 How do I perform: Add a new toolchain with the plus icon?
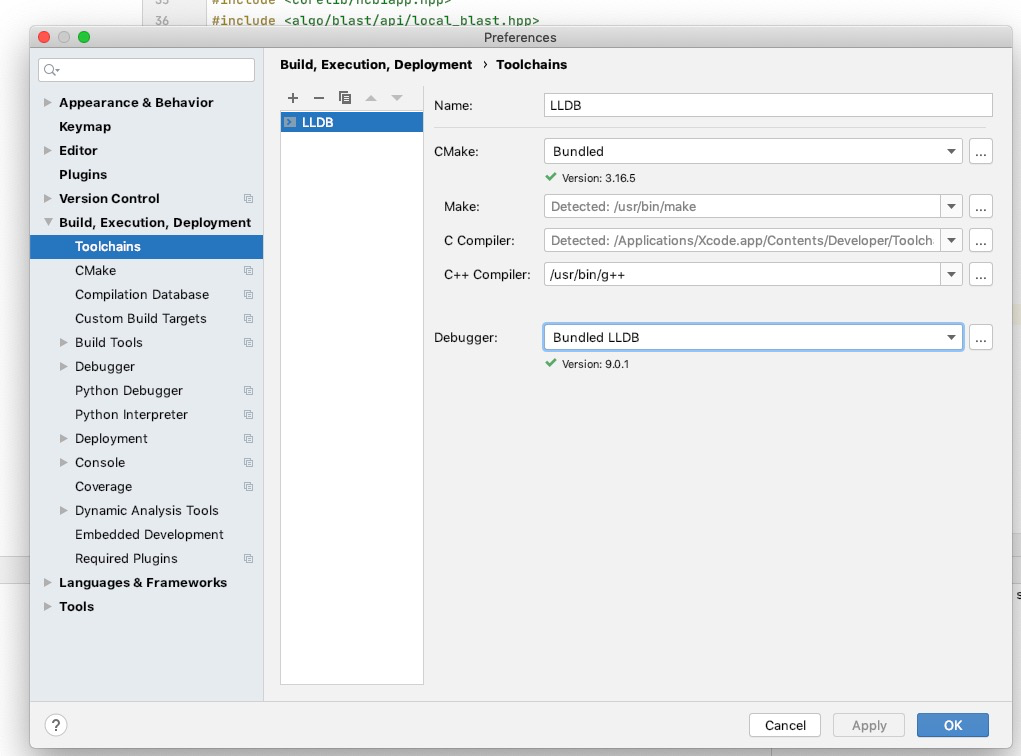pos(293,98)
